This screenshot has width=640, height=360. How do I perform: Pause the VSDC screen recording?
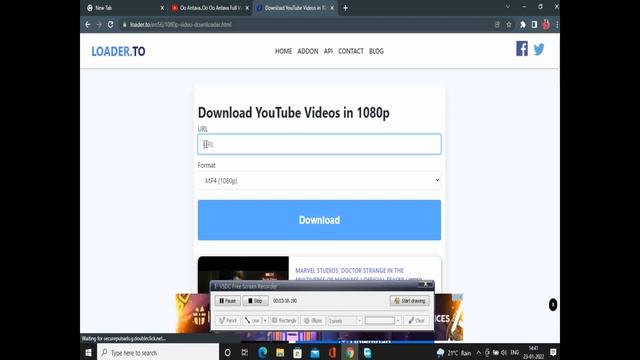point(227,301)
